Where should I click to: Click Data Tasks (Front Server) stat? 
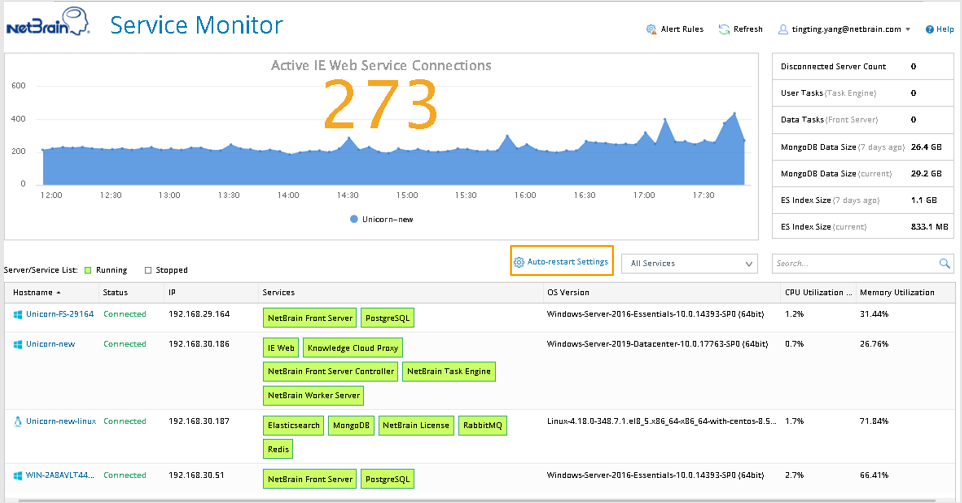[x=863, y=120]
